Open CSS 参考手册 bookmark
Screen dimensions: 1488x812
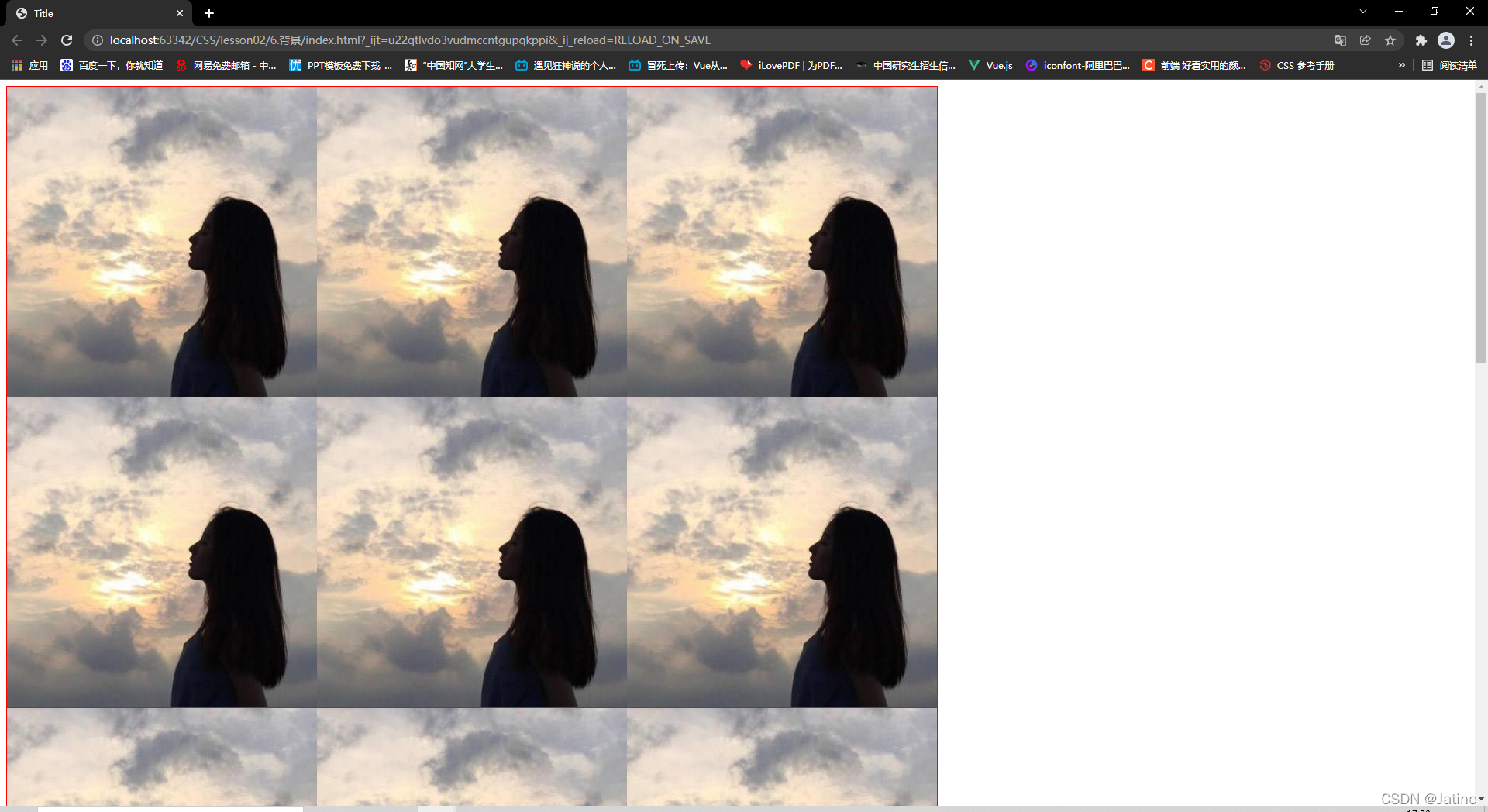[x=1297, y=66]
